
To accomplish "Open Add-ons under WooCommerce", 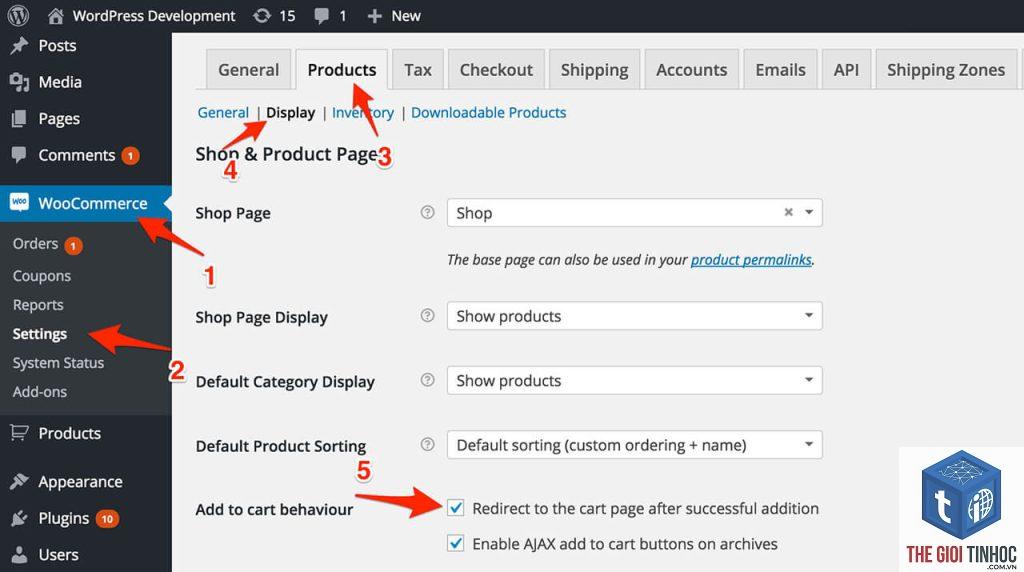I will tap(40, 392).
